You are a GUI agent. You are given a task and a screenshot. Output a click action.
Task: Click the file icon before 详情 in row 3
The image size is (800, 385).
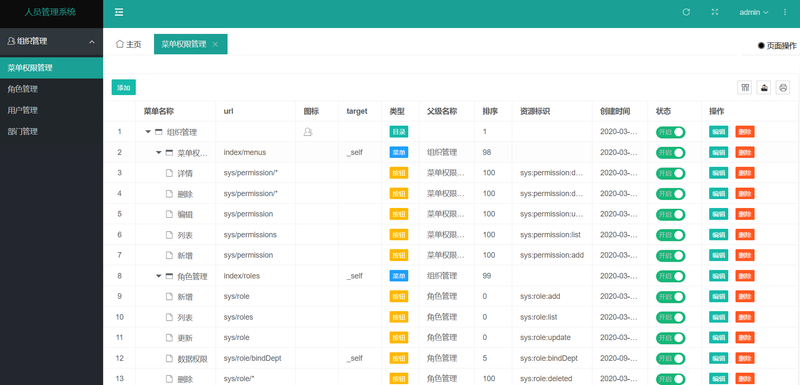click(169, 173)
